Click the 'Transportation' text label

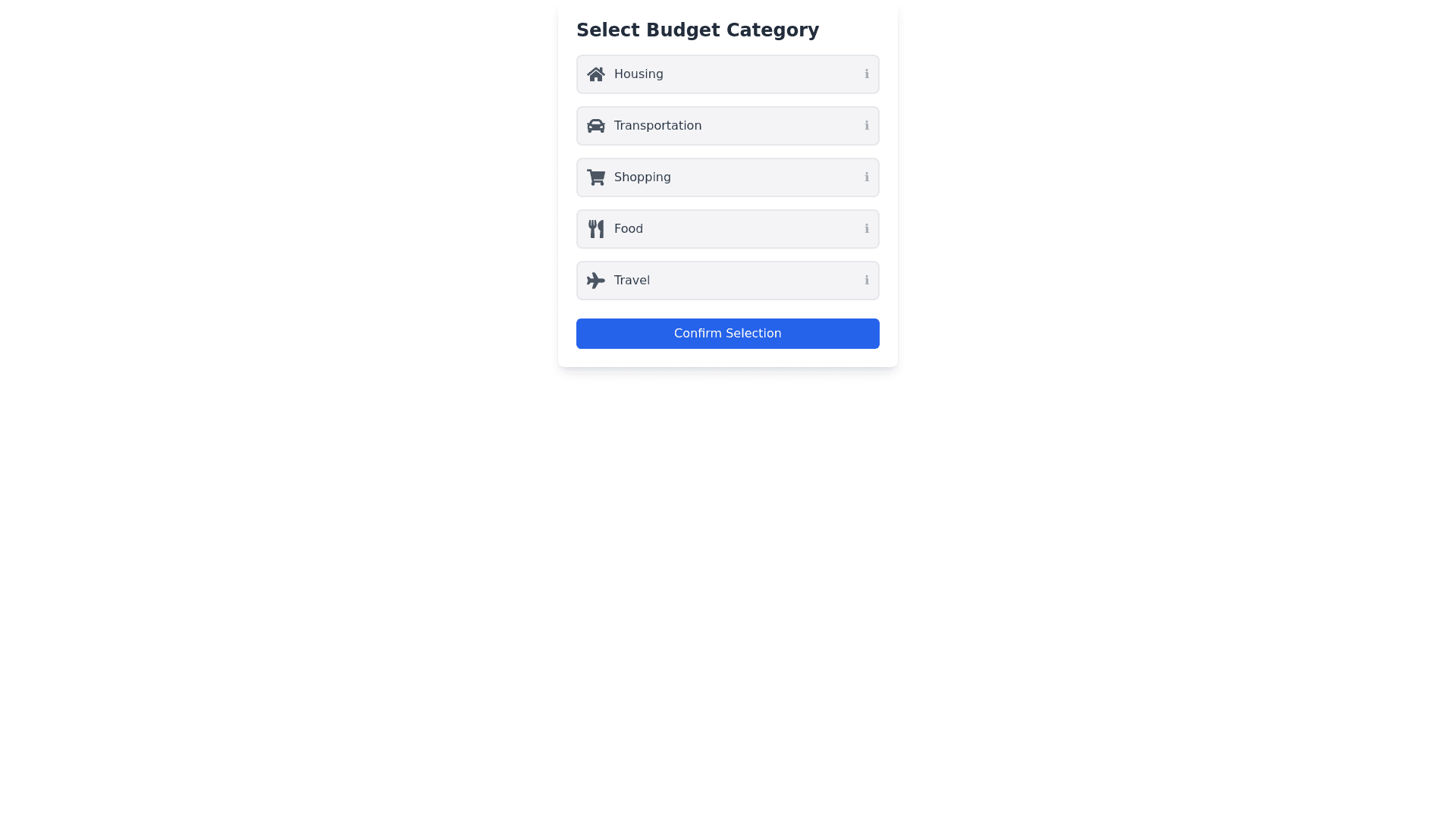click(657, 126)
